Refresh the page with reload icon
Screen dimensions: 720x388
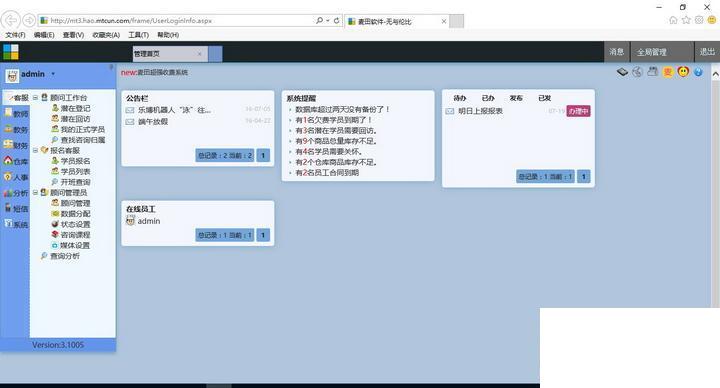337,21
